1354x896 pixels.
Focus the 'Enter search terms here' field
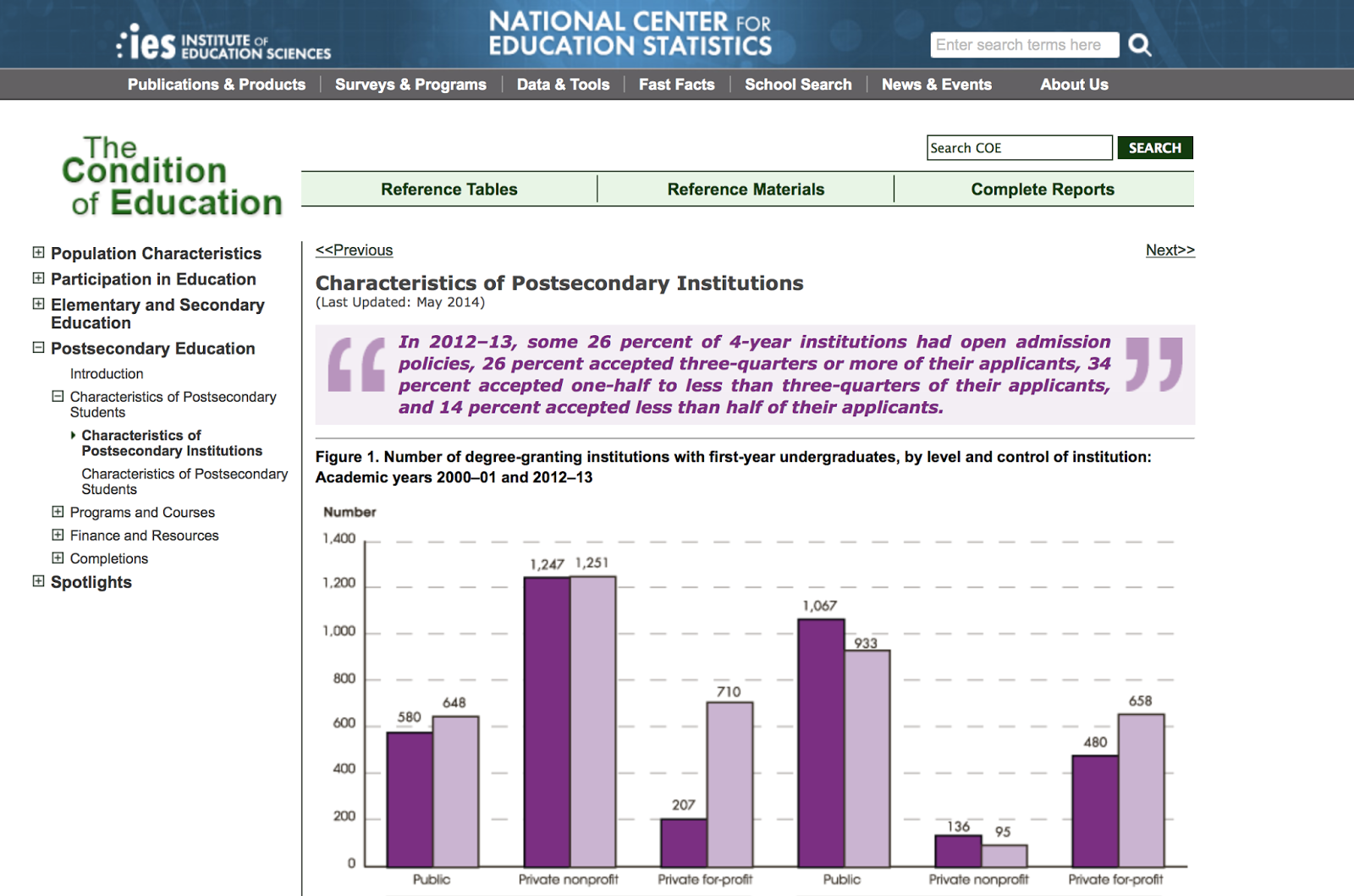tap(1024, 45)
